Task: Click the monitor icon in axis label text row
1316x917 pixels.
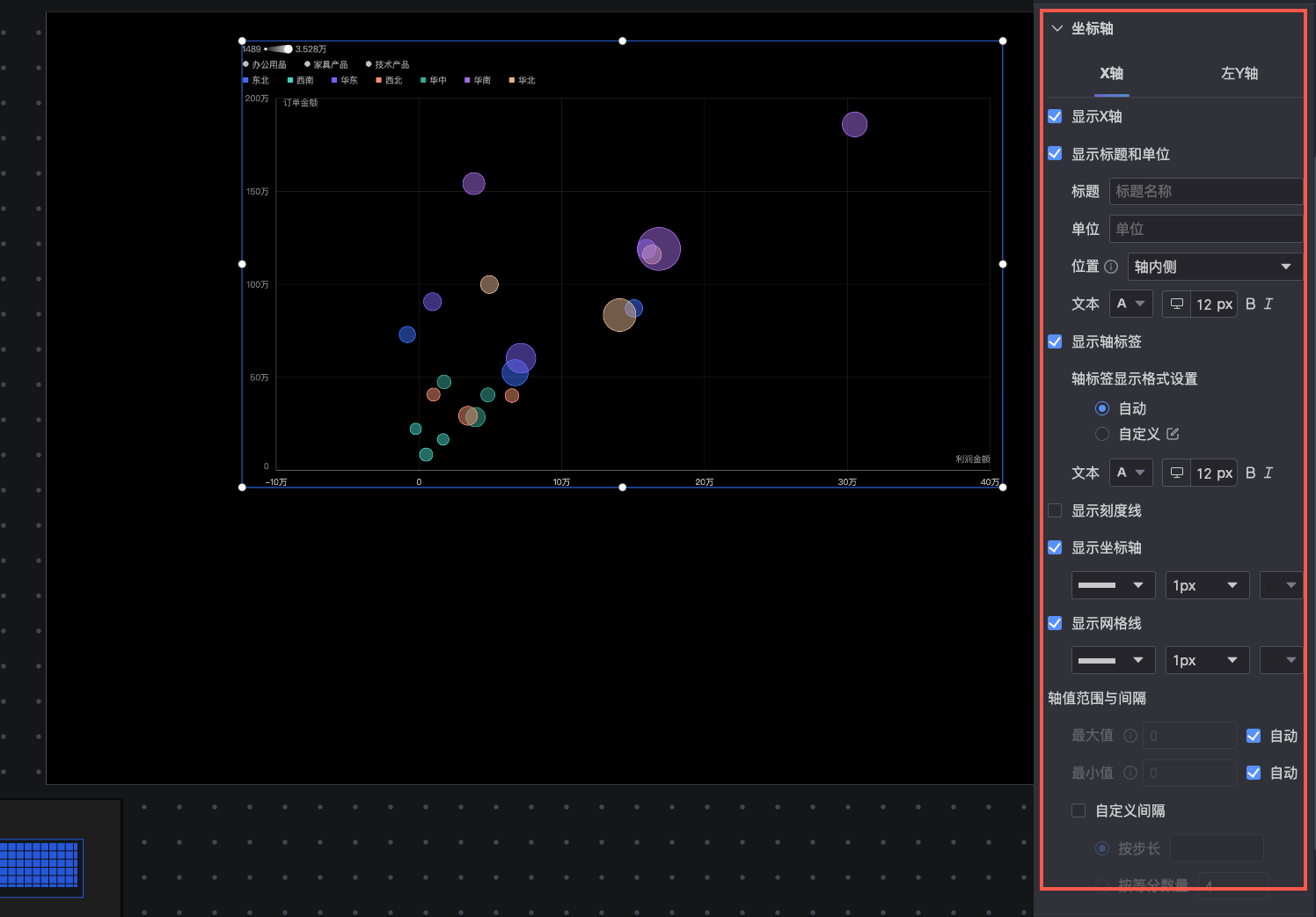Action: point(1176,473)
